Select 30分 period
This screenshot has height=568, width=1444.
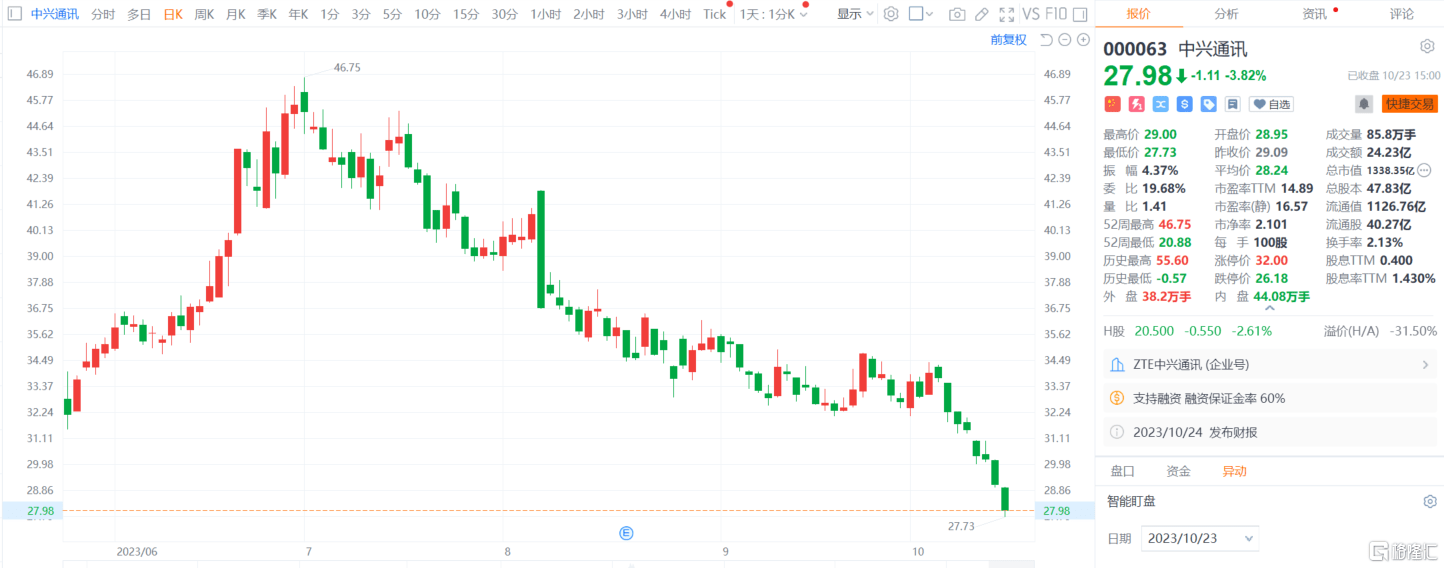(x=504, y=15)
